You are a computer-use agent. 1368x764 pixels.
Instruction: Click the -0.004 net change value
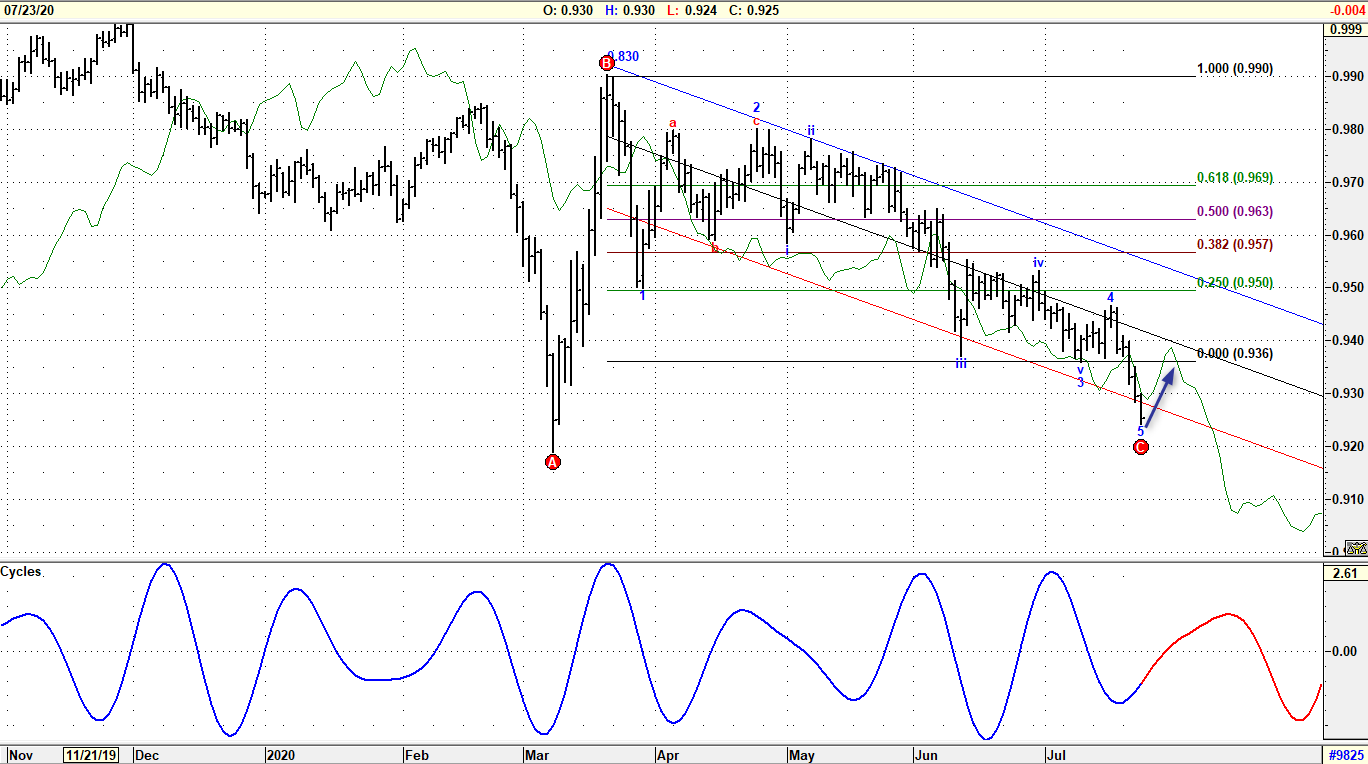(1347, 10)
